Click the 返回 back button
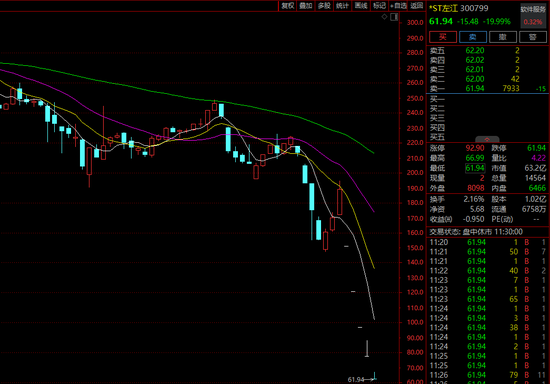Screen dimensions: 550x384 [417, 6]
